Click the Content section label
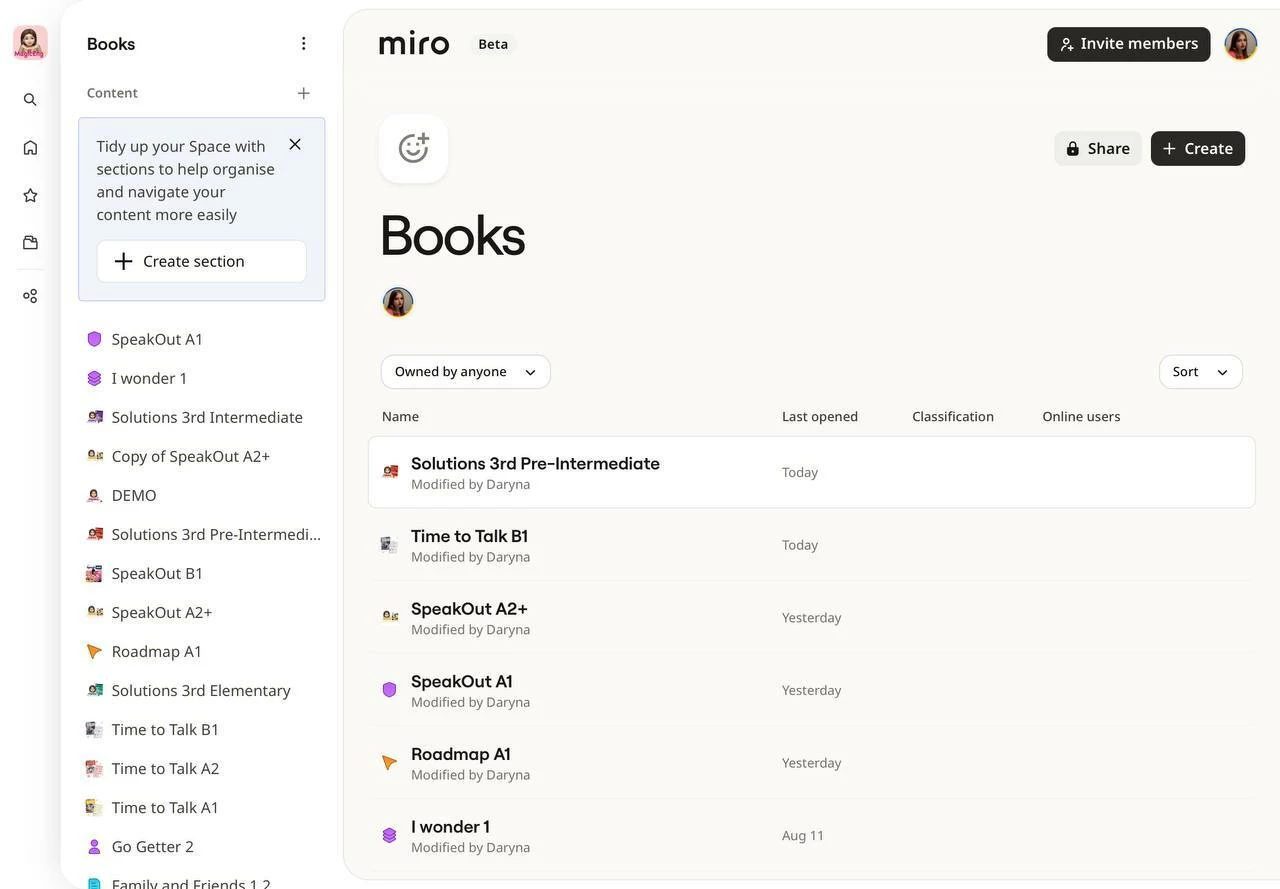Screen dimensions: 1280x889 point(112,93)
